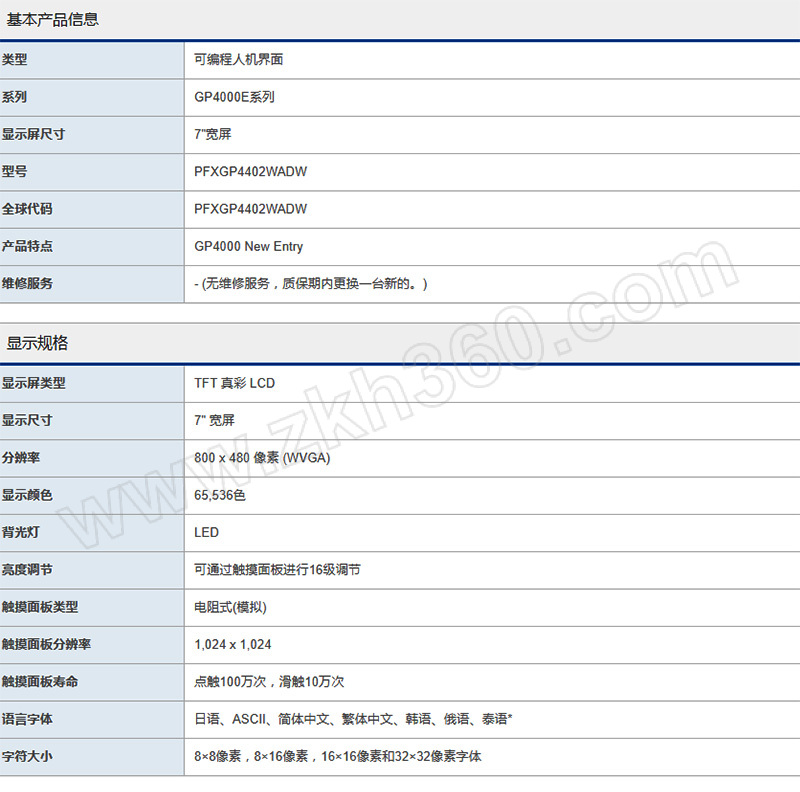Click the 亮度调节 label cell

coord(92,570)
